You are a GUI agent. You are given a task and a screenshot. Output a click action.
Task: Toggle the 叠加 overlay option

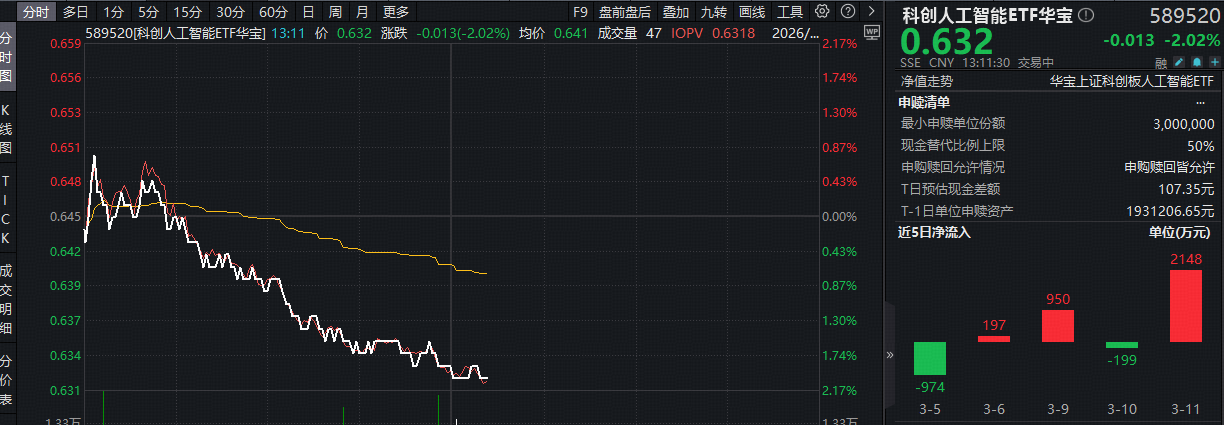[676, 12]
